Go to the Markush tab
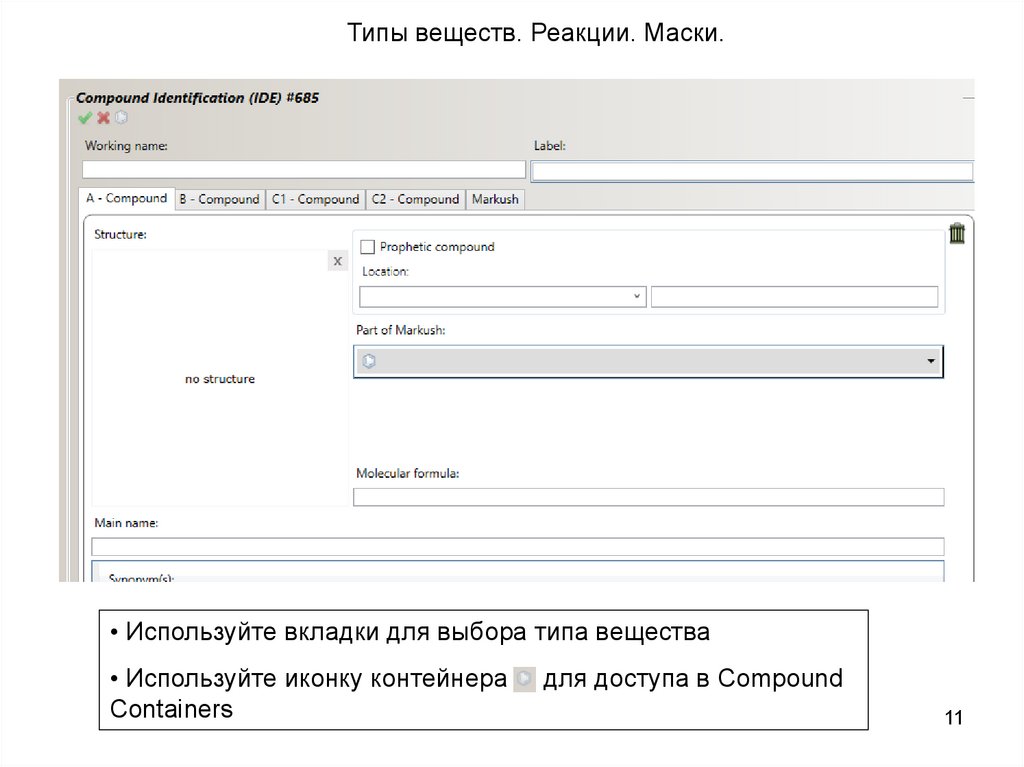This screenshot has width=1024, height=767. click(x=495, y=199)
